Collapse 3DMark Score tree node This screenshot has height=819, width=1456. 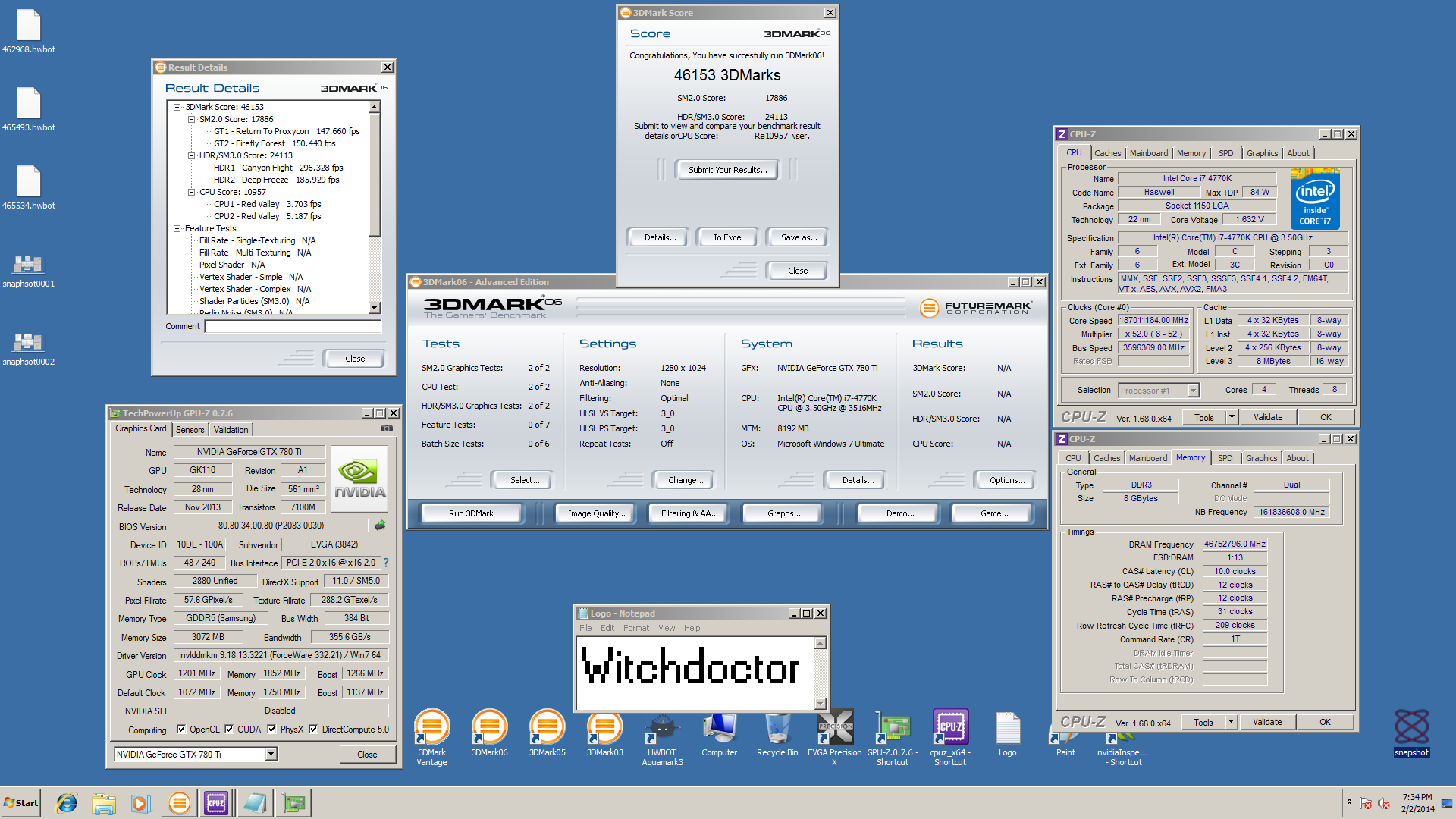[x=177, y=107]
